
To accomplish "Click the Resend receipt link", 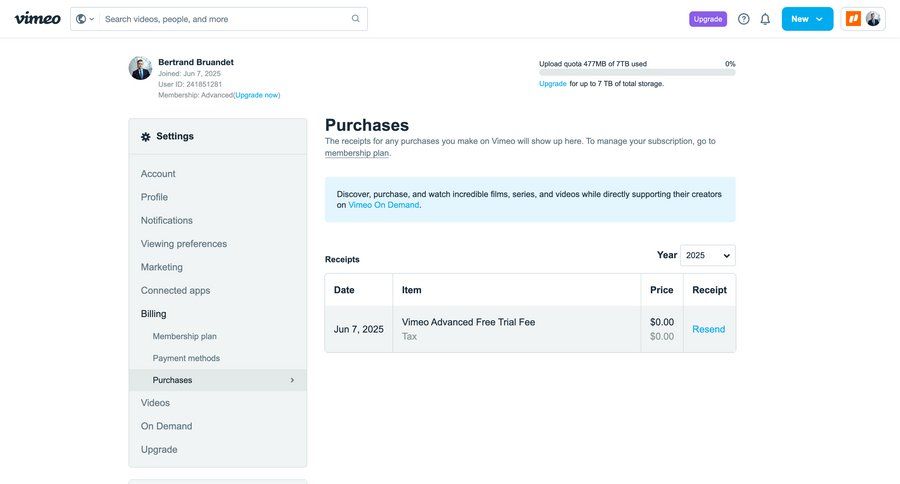I will 708,329.
